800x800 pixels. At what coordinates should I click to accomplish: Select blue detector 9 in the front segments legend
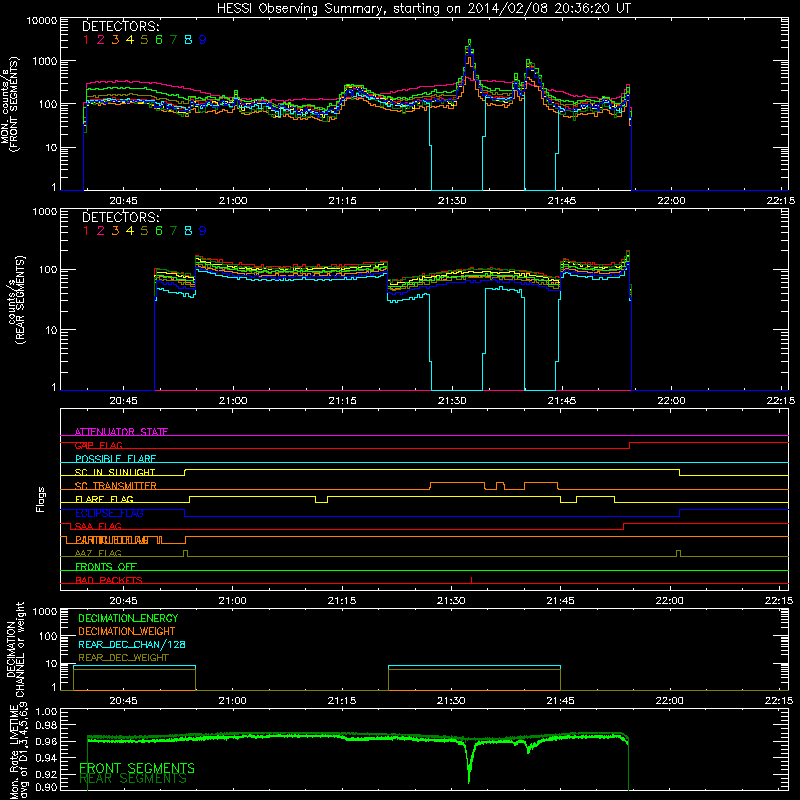coord(203,40)
